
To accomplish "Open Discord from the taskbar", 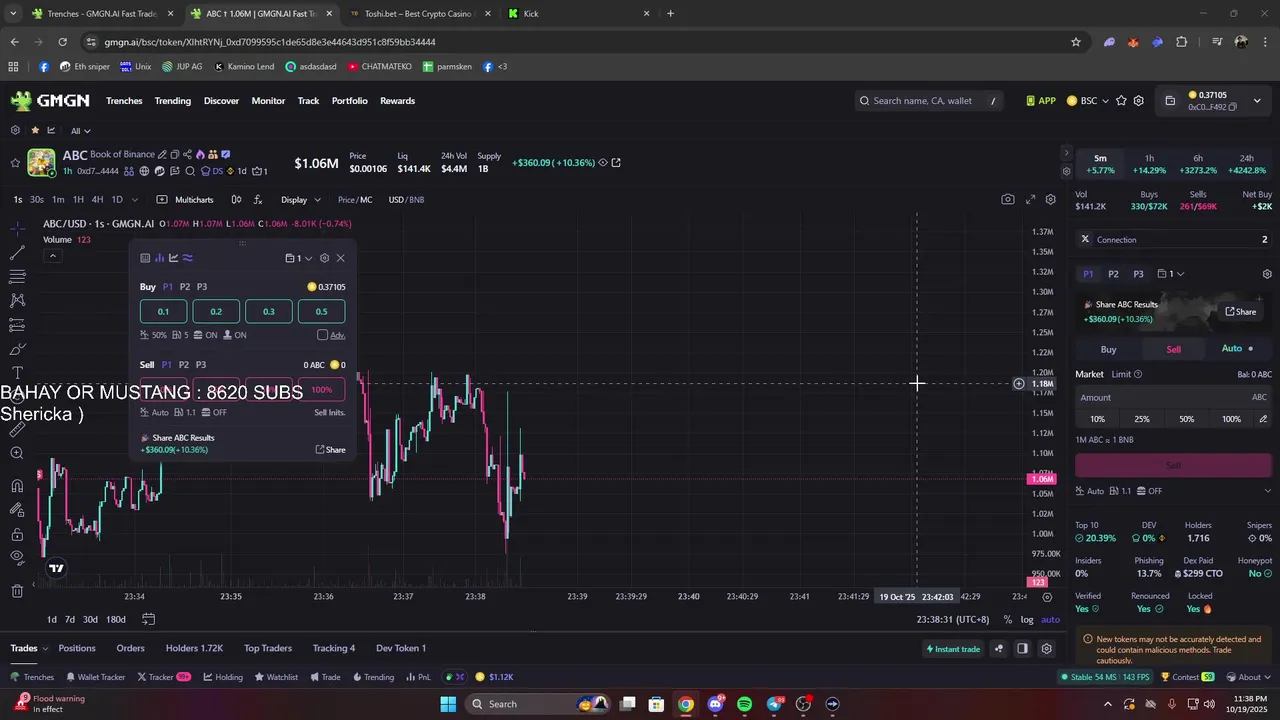I will click(715, 704).
